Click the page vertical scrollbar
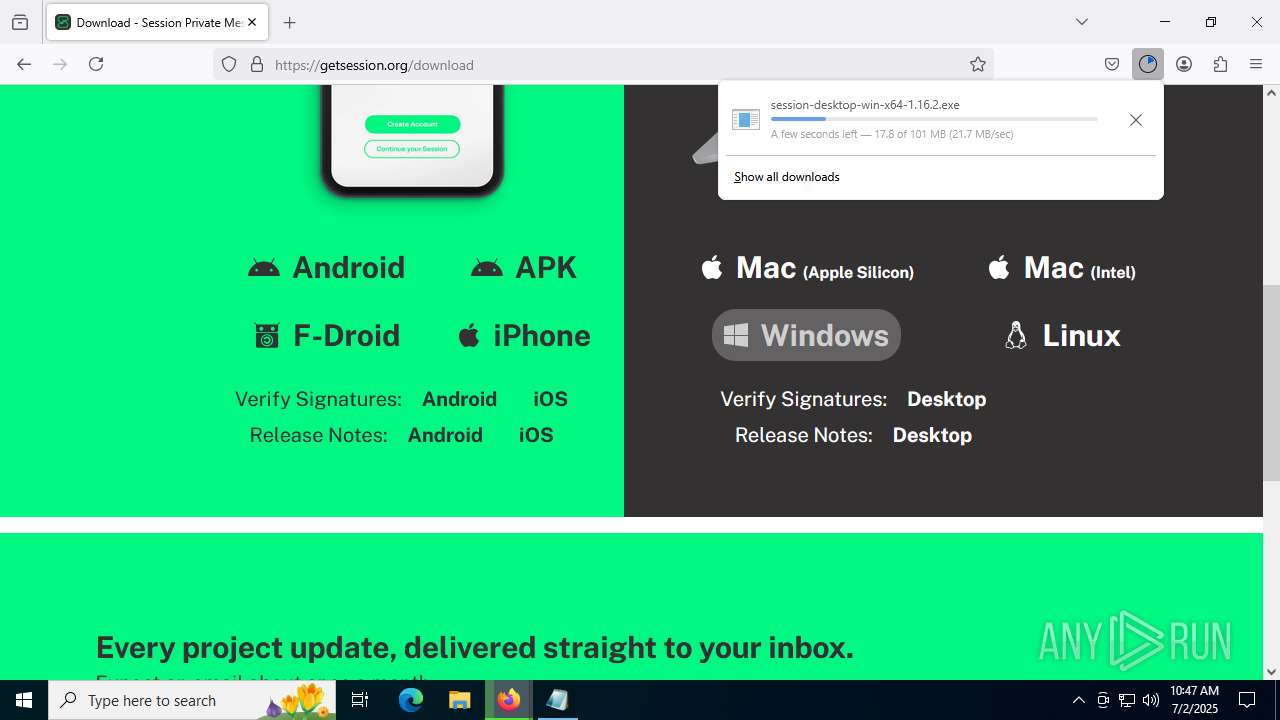The height and width of the screenshot is (720, 1280). point(1271,385)
